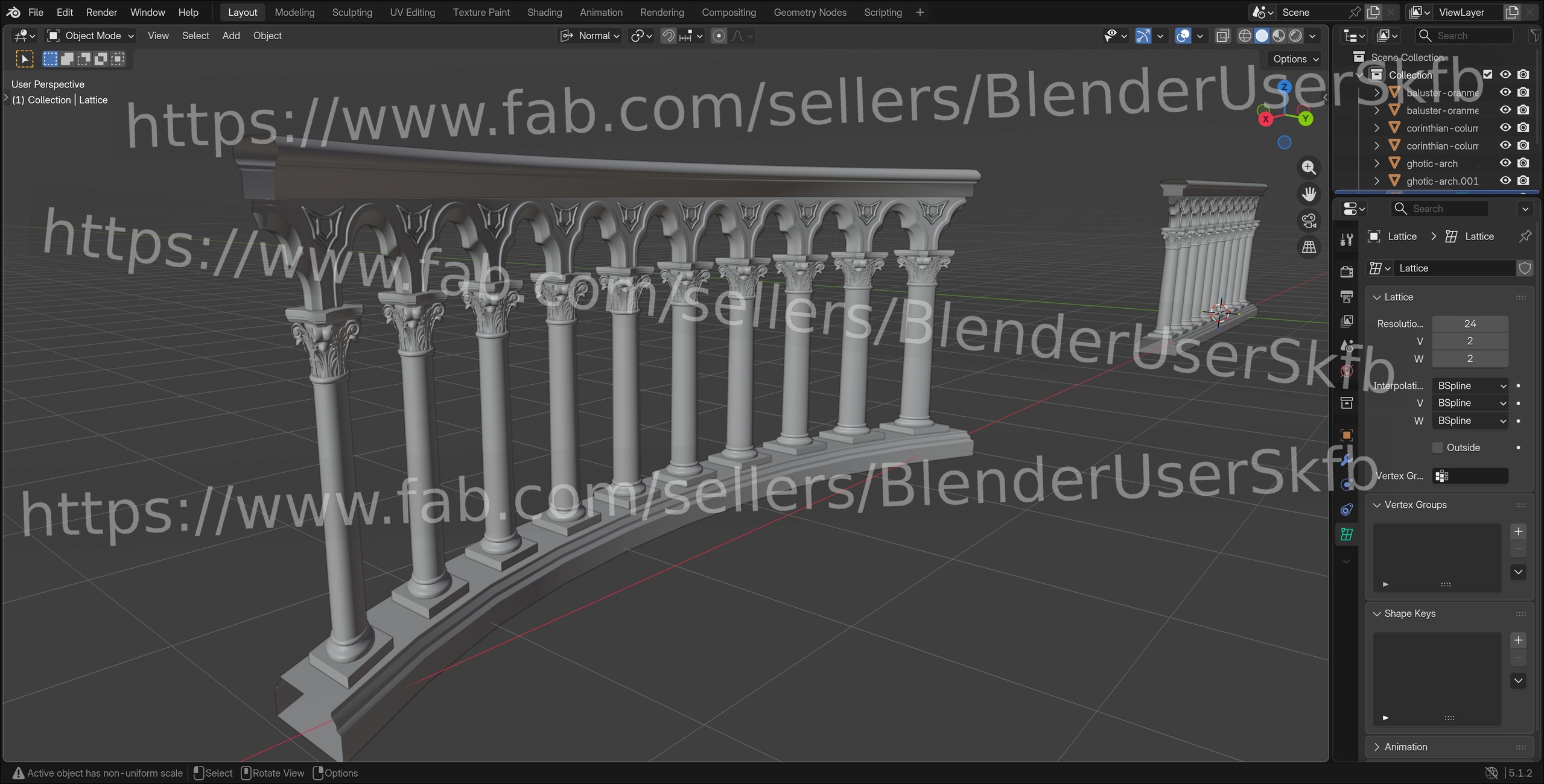Select wireframe viewport shading
The height and width of the screenshot is (784, 1544).
[x=1244, y=36]
